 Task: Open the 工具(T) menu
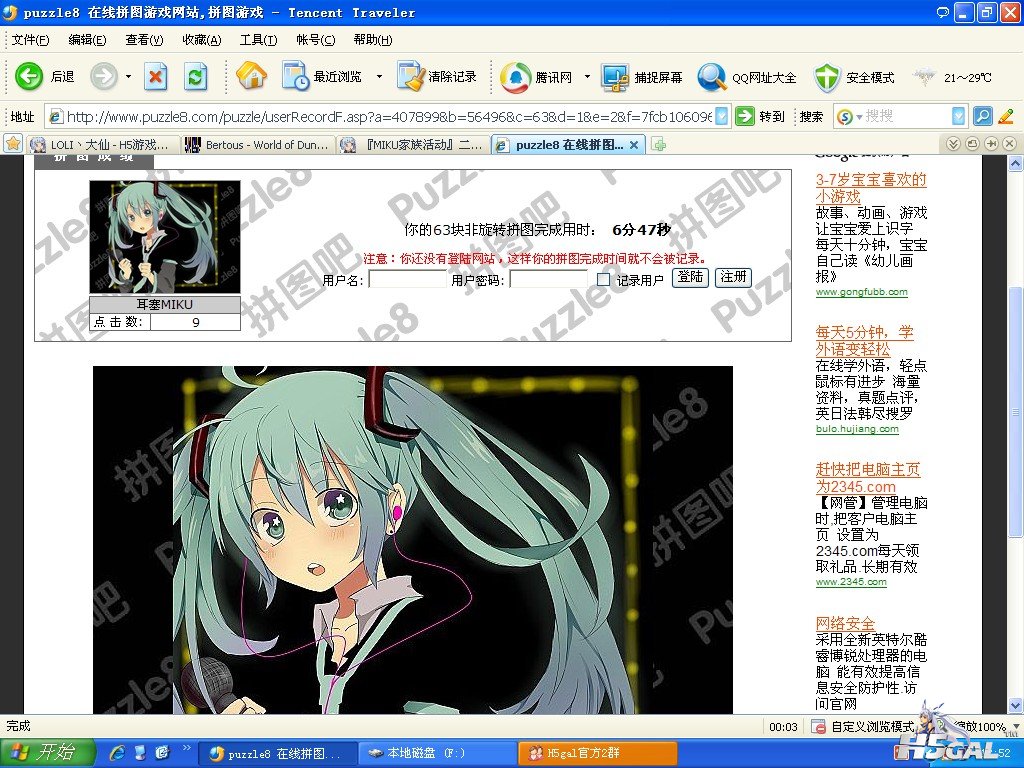click(259, 40)
